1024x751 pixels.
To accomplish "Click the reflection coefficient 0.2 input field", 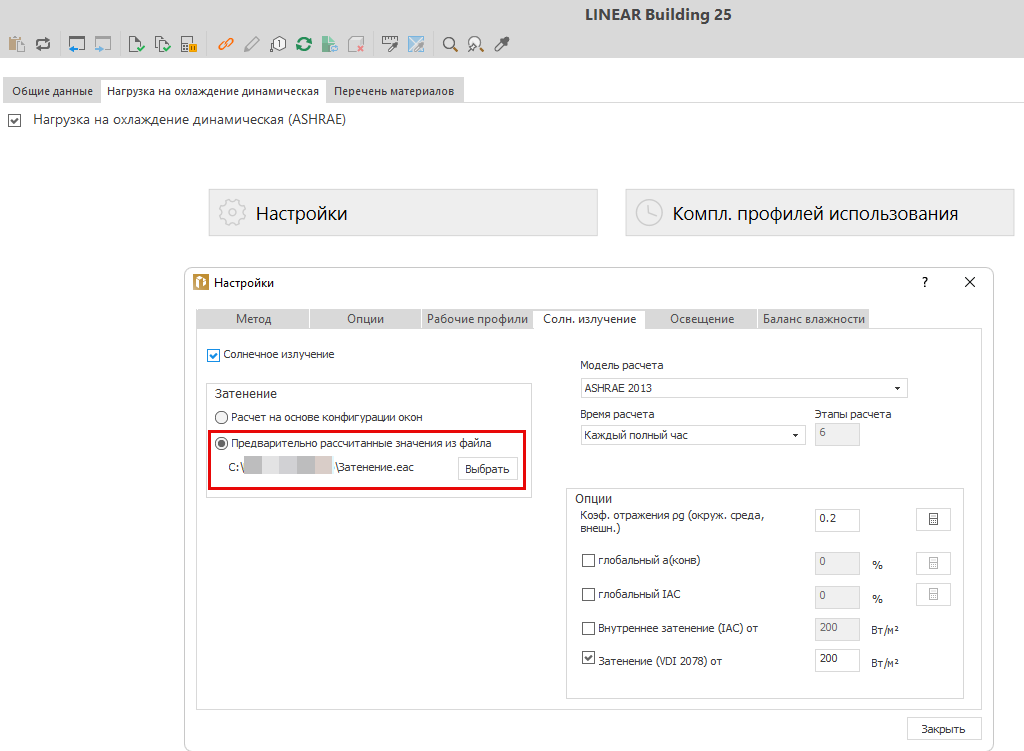I will coord(837,520).
